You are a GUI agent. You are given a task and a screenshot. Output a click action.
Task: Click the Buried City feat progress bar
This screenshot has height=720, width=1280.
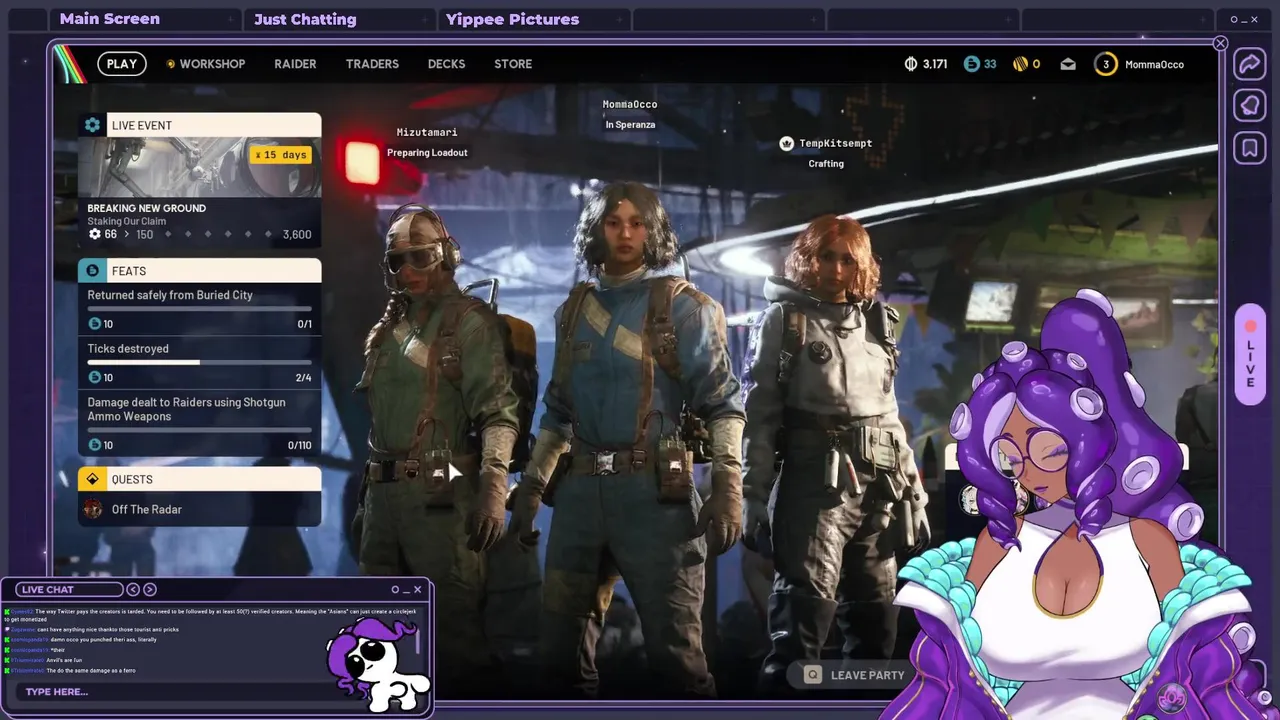point(200,309)
